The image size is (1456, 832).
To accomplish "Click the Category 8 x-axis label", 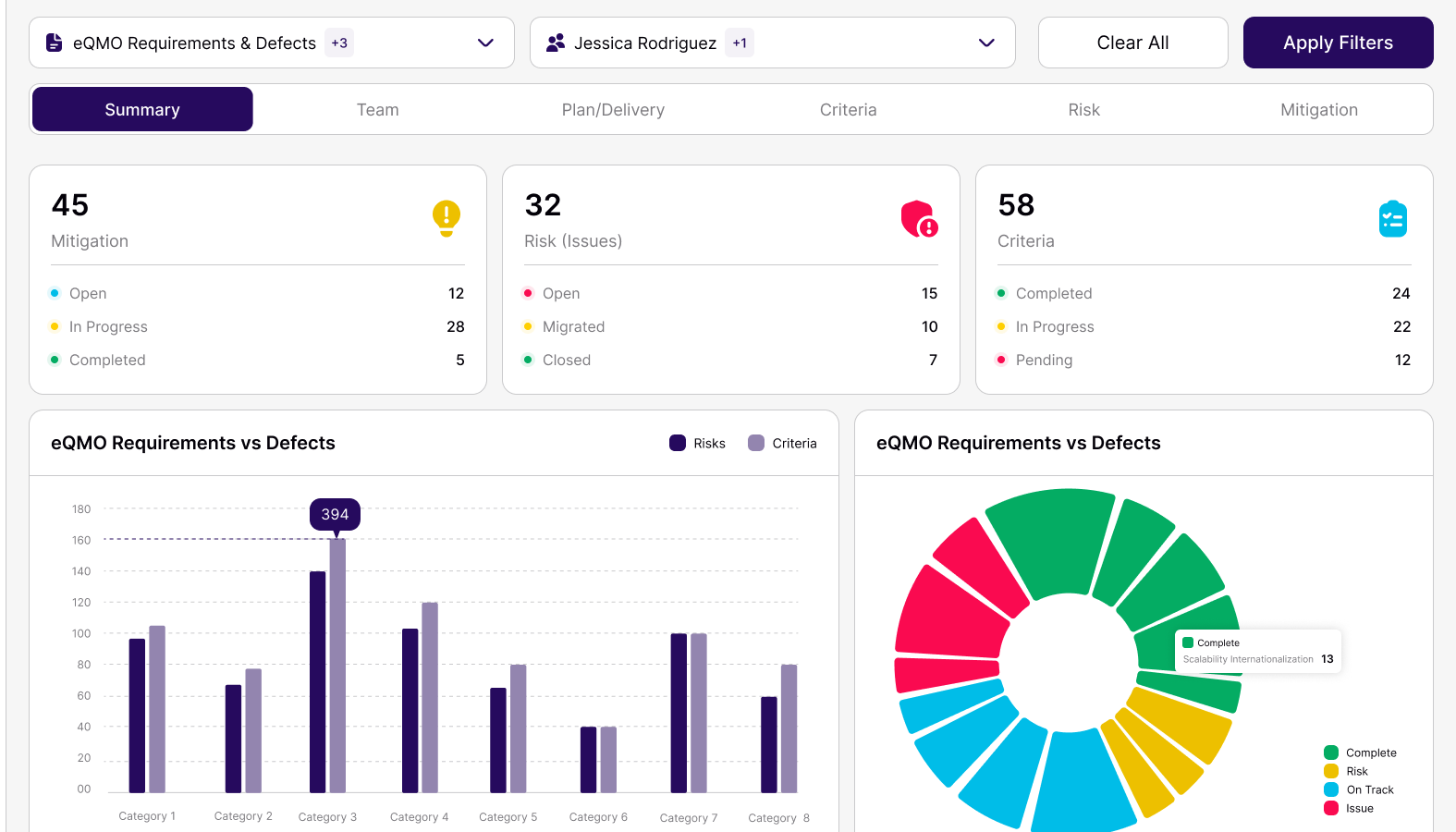I will click(x=778, y=818).
